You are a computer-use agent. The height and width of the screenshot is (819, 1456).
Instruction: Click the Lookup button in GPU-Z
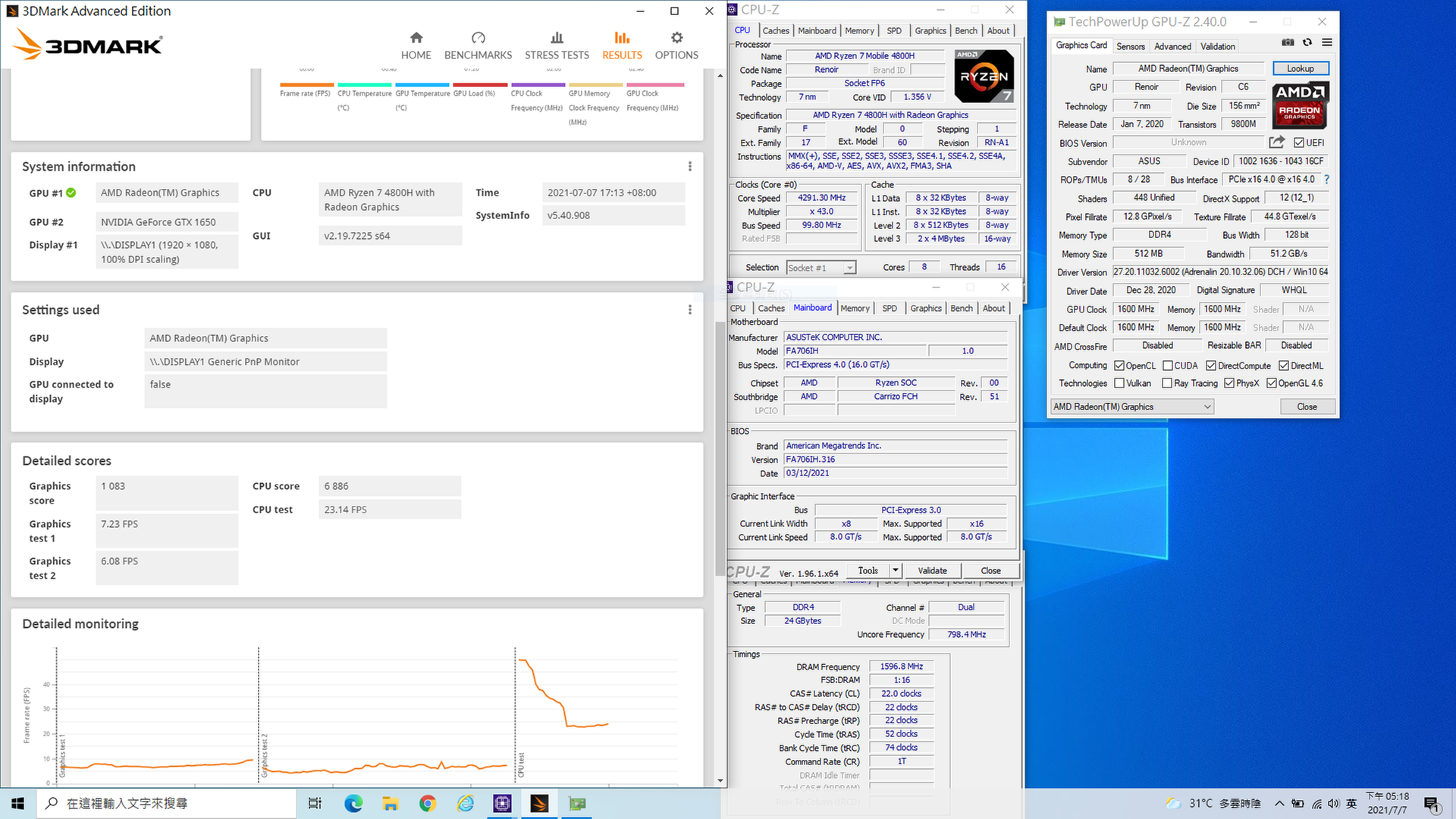click(1300, 68)
